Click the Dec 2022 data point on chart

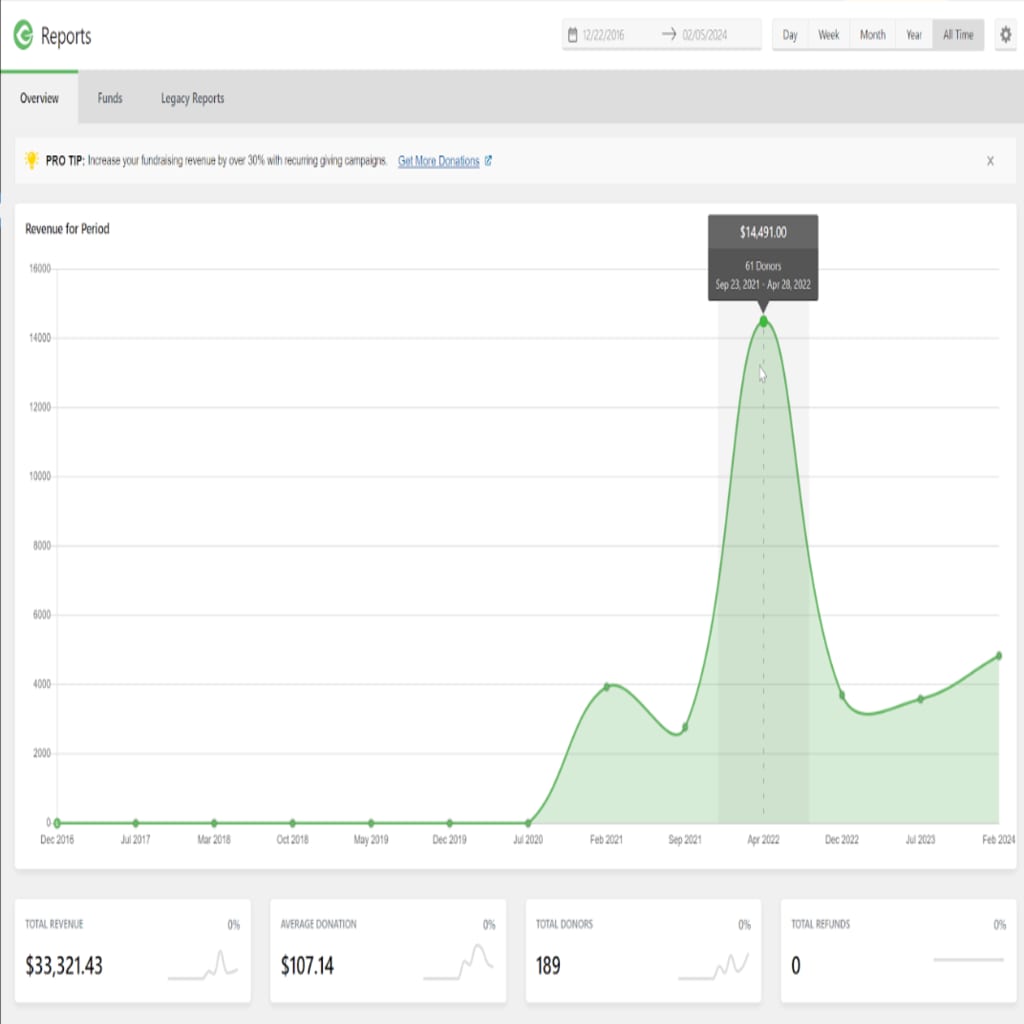click(841, 695)
